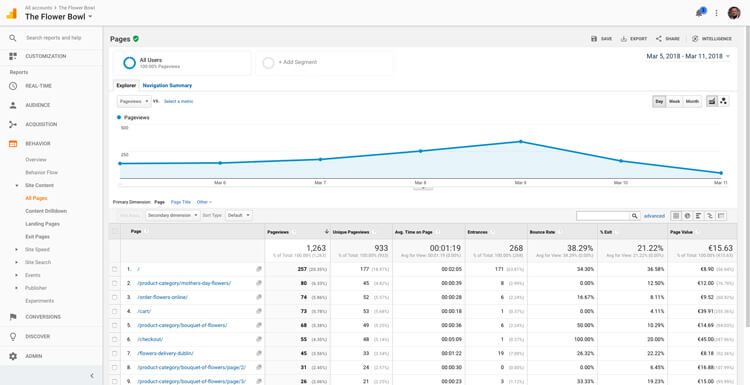Image resolution: width=750 pixels, height=385 pixels.
Task: Tick checkbox for mothers-day-flowers row
Action: pyautogui.click(x=115, y=283)
